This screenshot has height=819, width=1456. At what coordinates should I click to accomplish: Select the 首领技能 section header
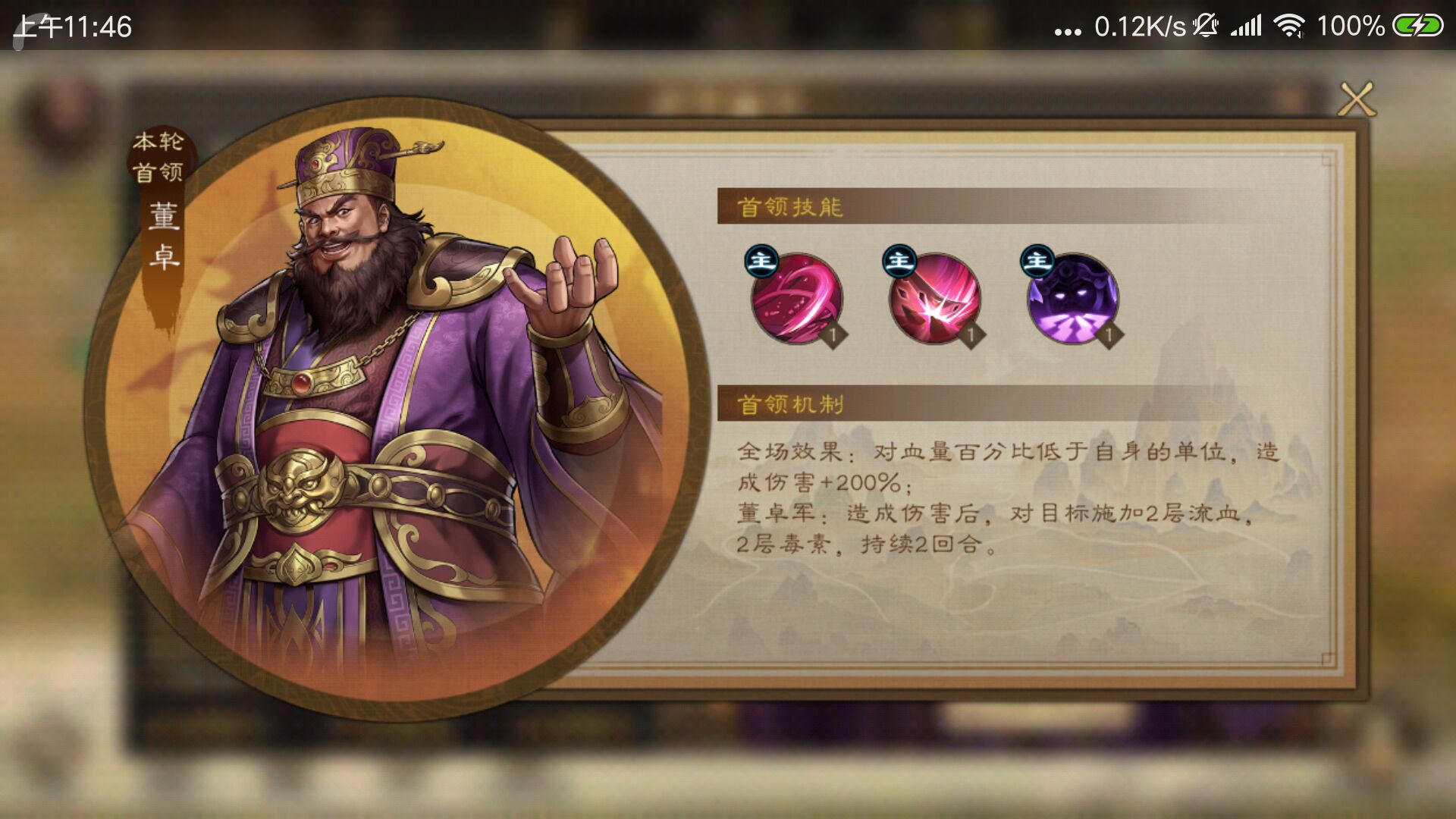click(789, 207)
